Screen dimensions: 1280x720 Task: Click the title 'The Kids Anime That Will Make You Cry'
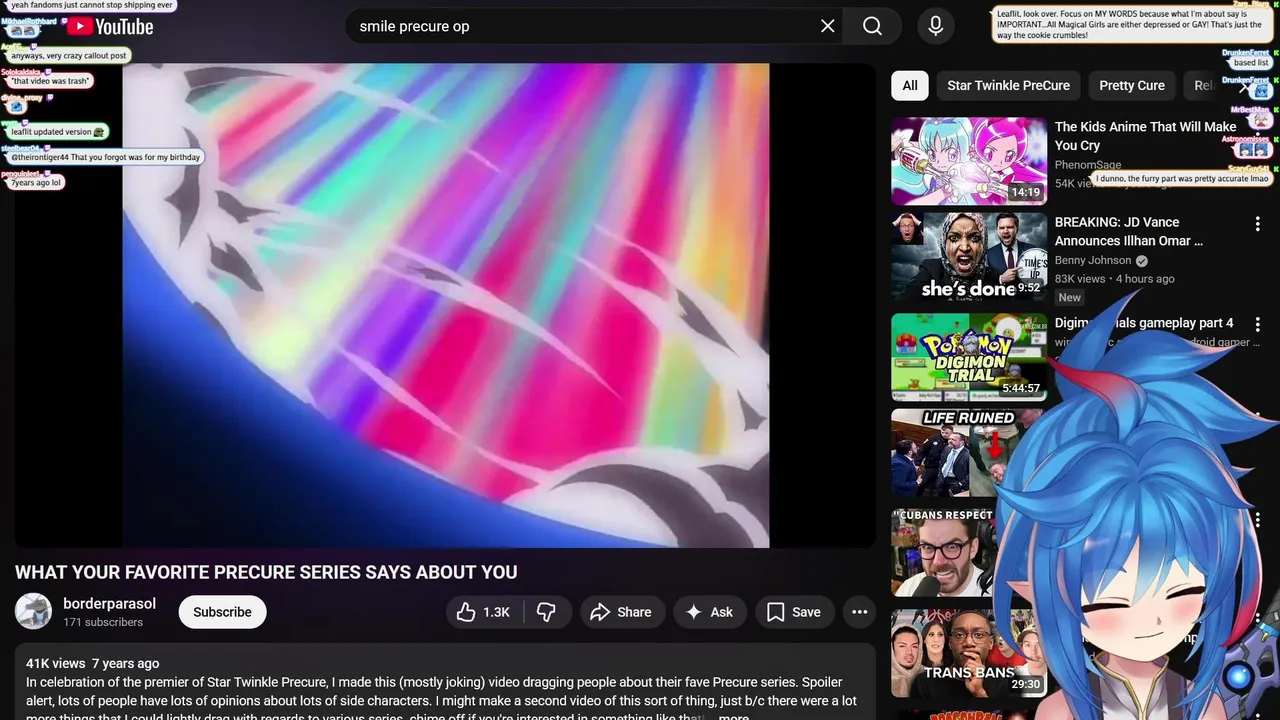point(1145,136)
